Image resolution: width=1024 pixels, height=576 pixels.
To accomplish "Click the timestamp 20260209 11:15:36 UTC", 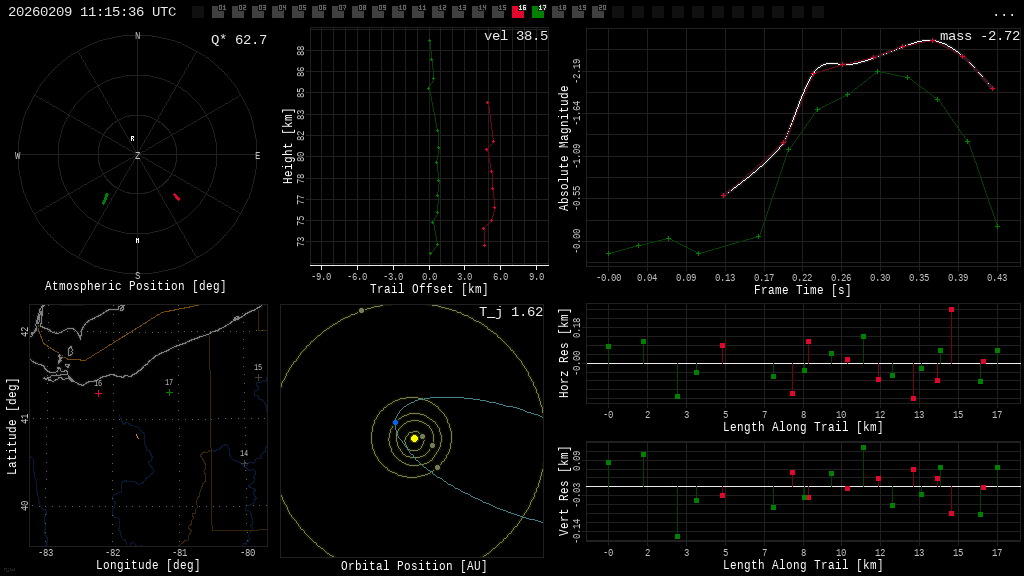I will tap(92, 12).
